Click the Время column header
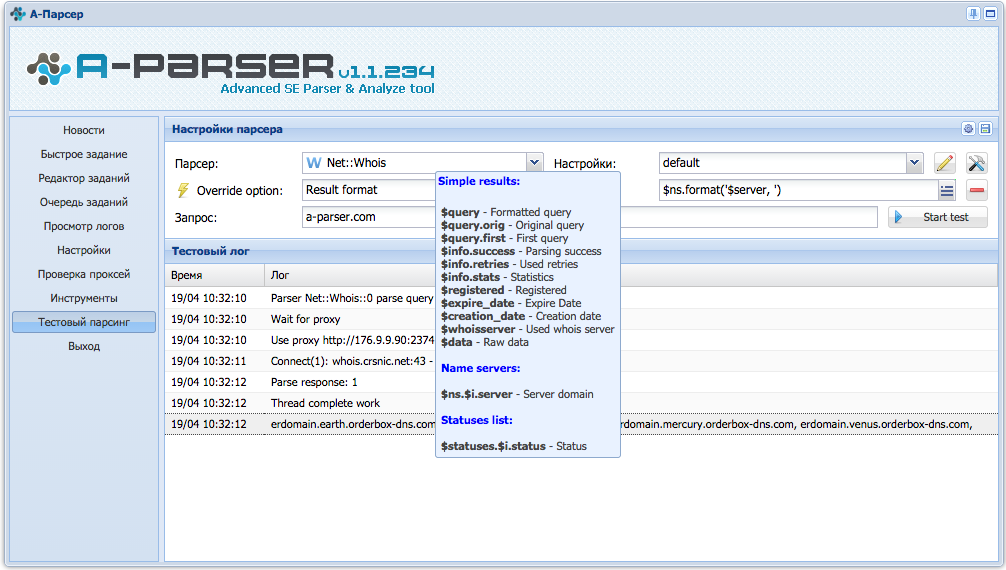 coord(214,275)
